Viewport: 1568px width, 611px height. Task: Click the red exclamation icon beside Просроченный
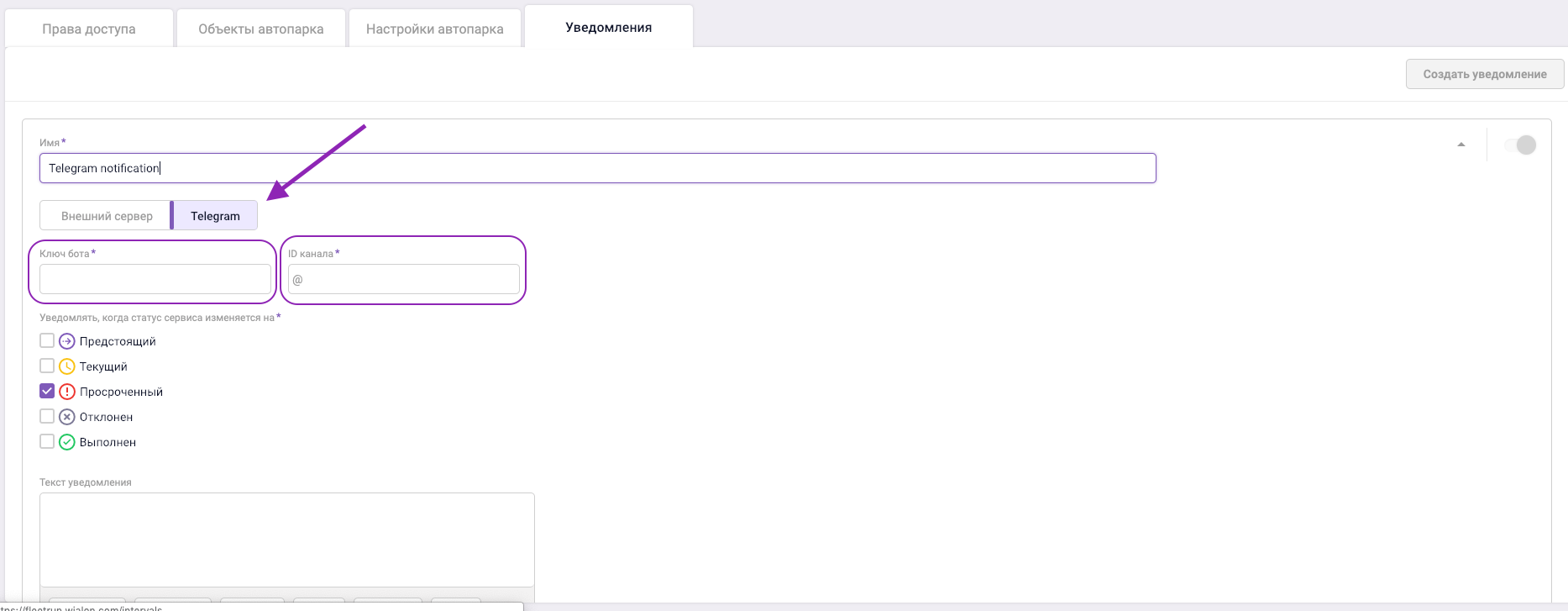point(67,392)
